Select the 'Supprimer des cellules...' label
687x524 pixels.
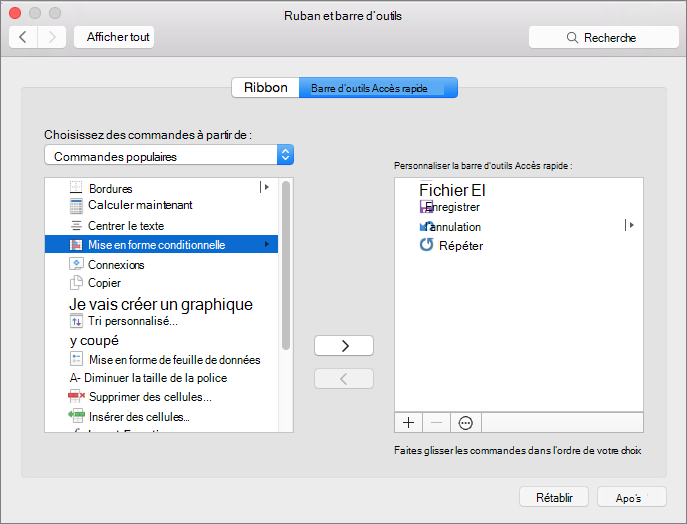pos(150,397)
